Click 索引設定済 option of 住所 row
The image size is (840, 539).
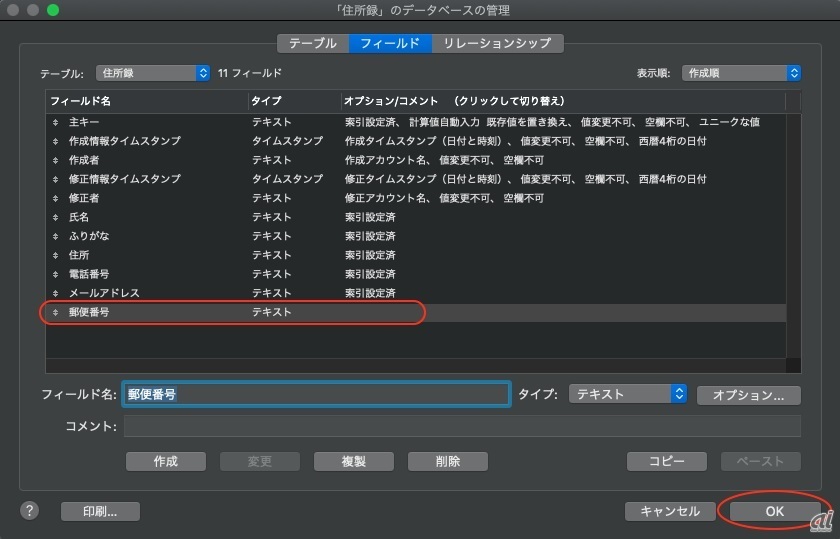(370, 256)
